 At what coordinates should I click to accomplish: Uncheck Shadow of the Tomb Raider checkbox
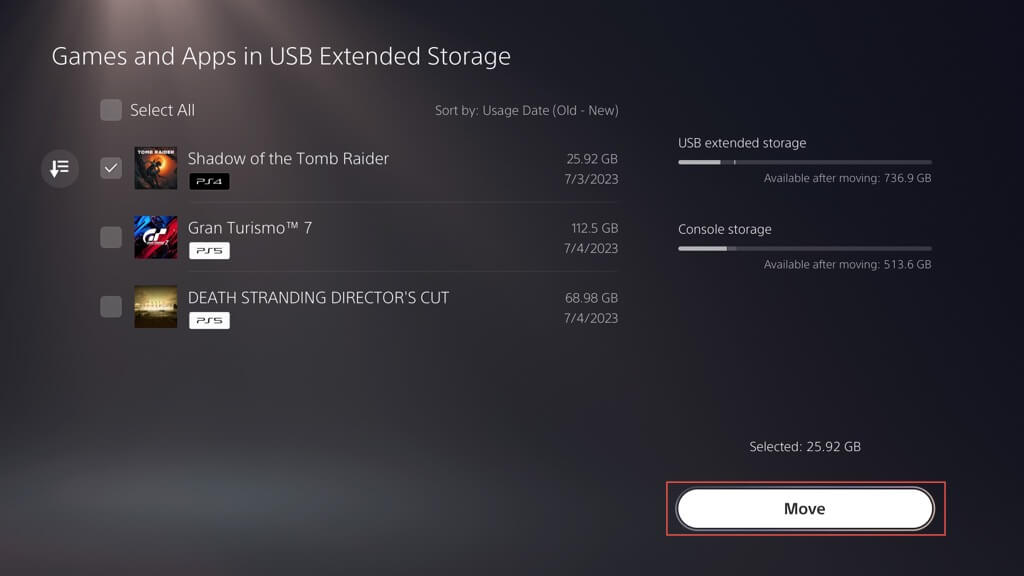[111, 168]
